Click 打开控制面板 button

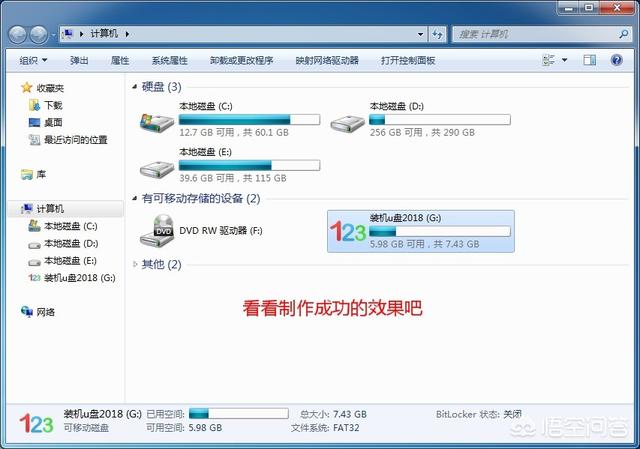click(408, 60)
